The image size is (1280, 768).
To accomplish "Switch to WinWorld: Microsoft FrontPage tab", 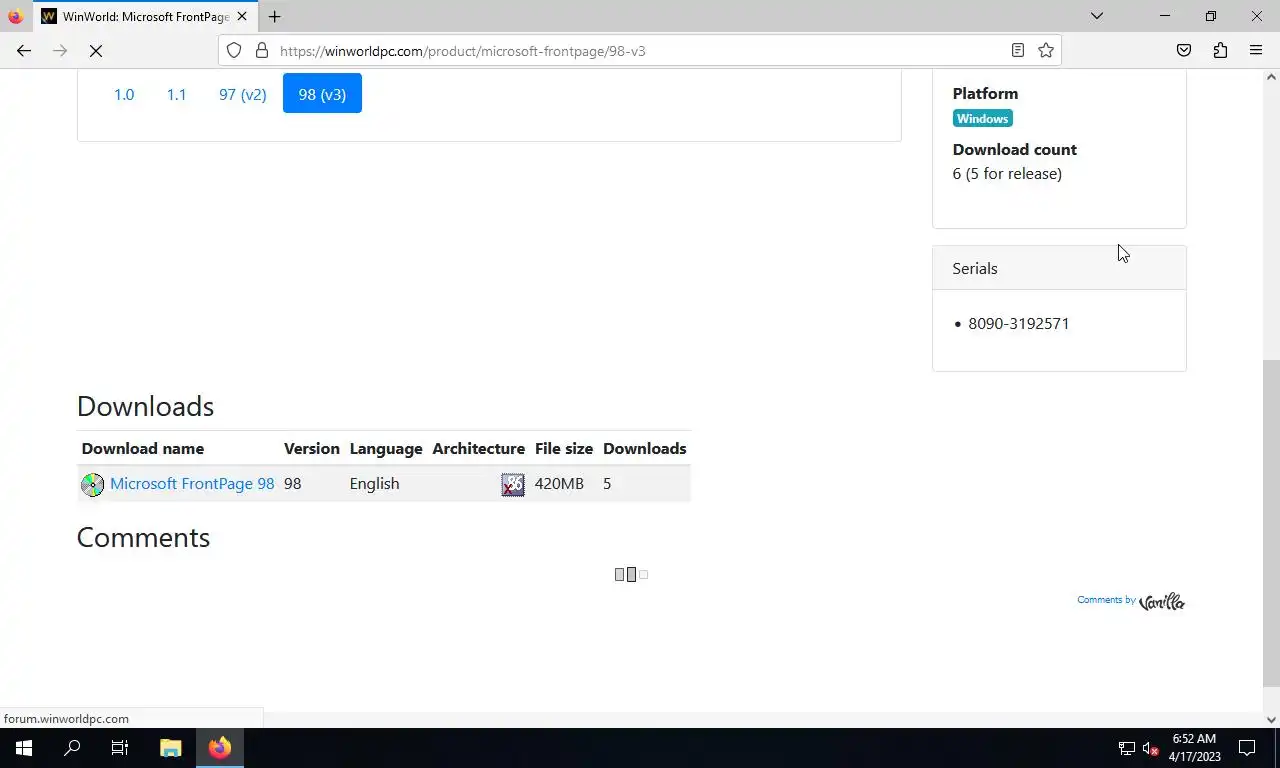I will tap(144, 16).
